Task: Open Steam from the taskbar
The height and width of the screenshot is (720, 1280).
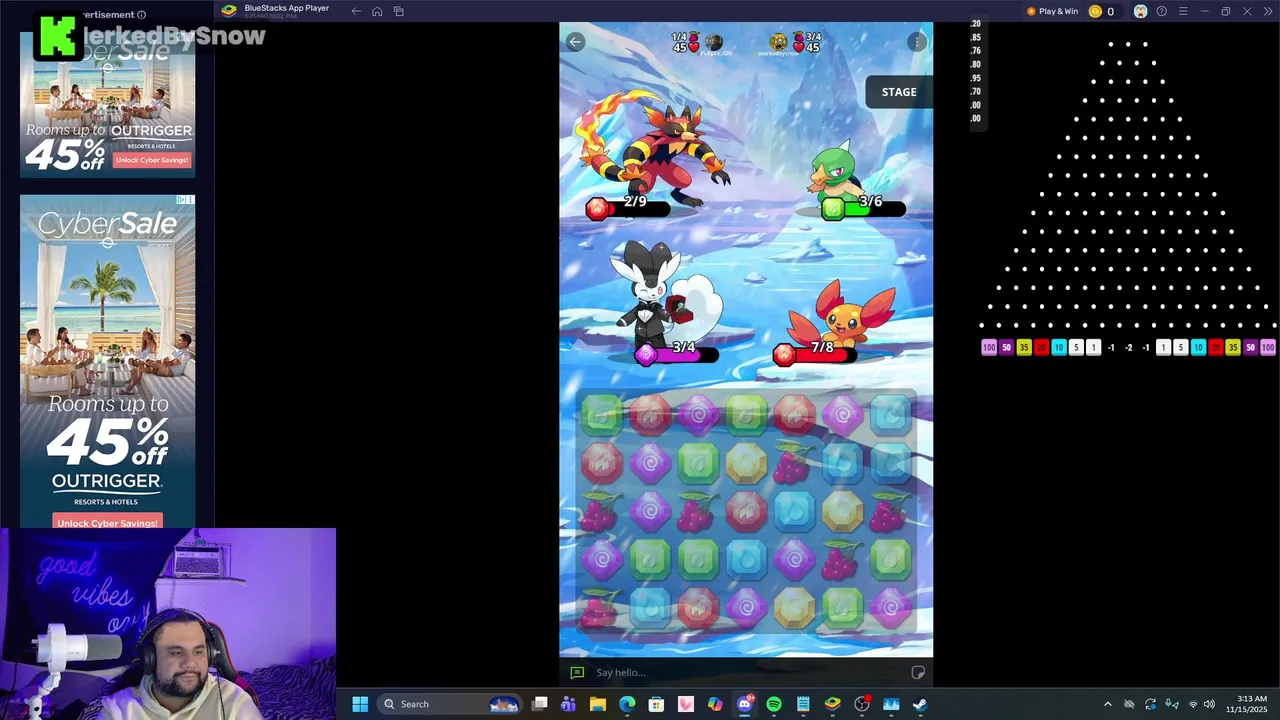Action: [920, 704]
